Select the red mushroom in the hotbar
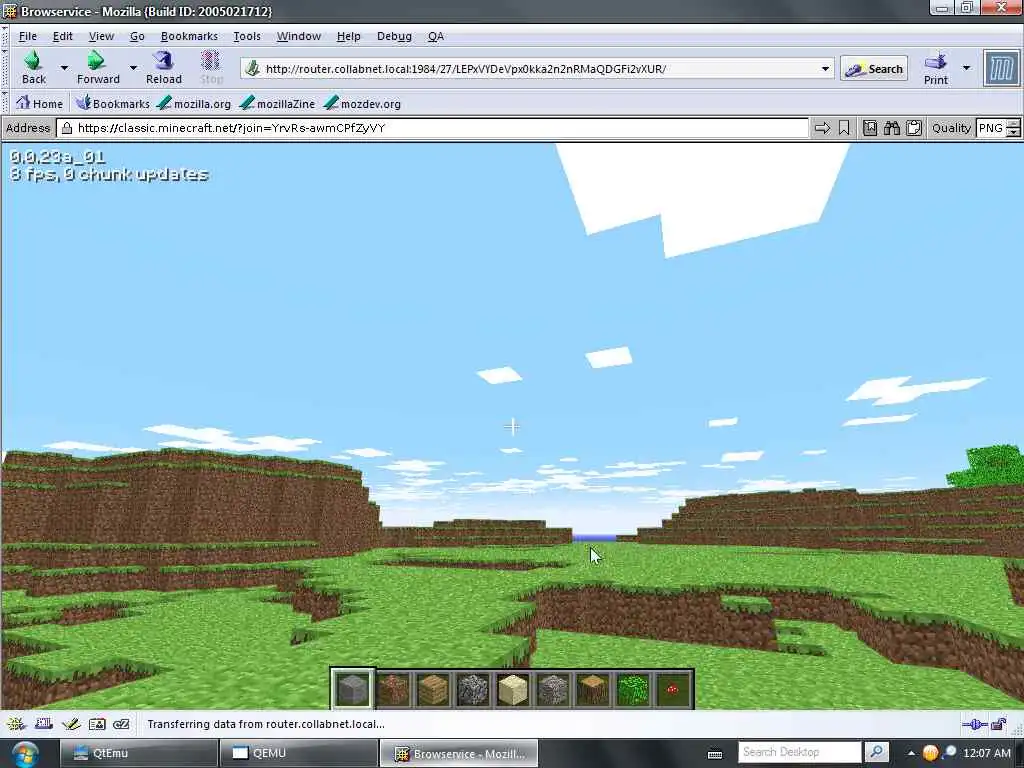Image resolution: width=1024 pixels, height=768 pixels. (673, 688)
